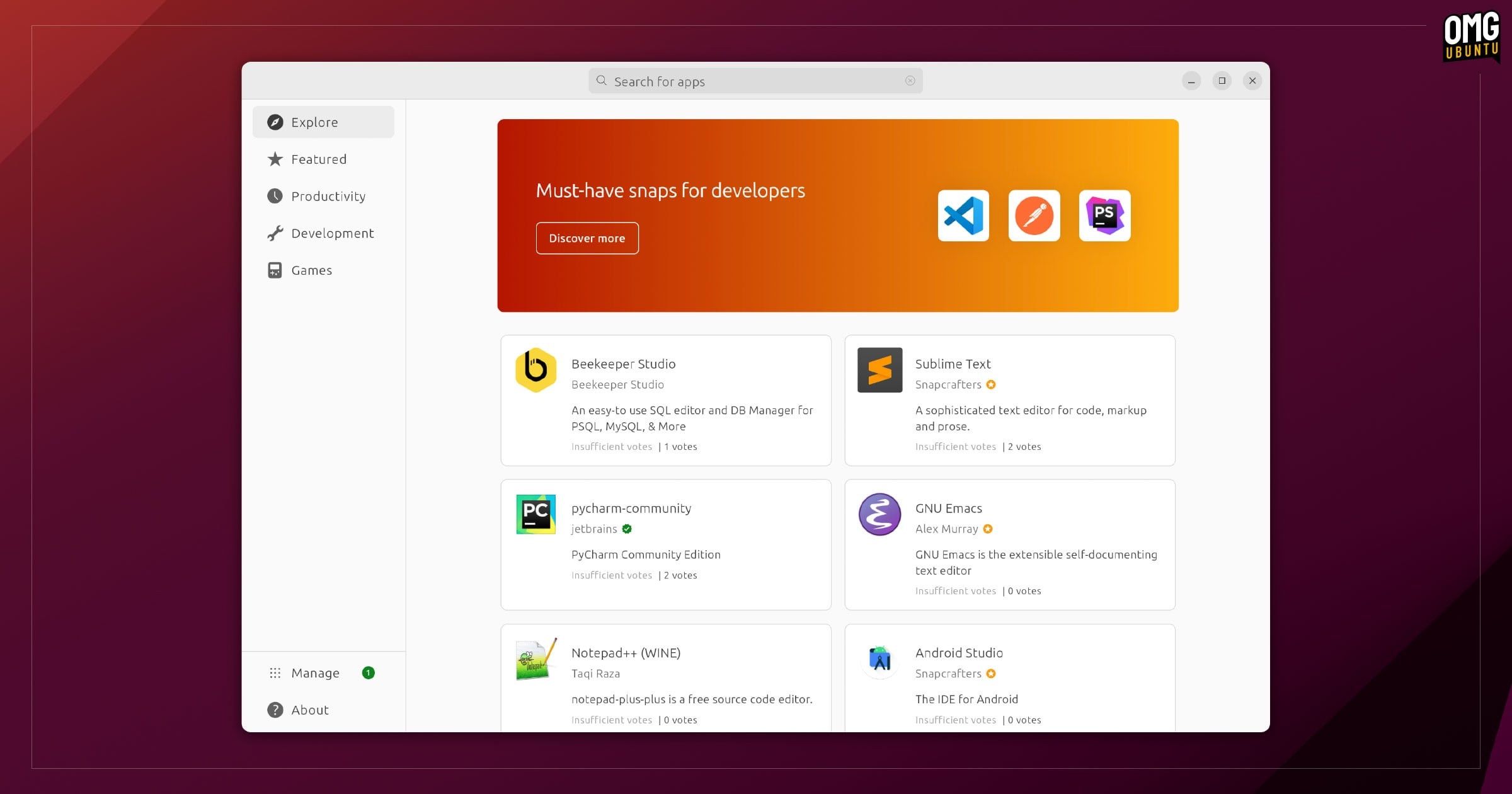1512x794 pixels.
Task: Click the green update badge on Manage
Action: (x=369, y=673)
